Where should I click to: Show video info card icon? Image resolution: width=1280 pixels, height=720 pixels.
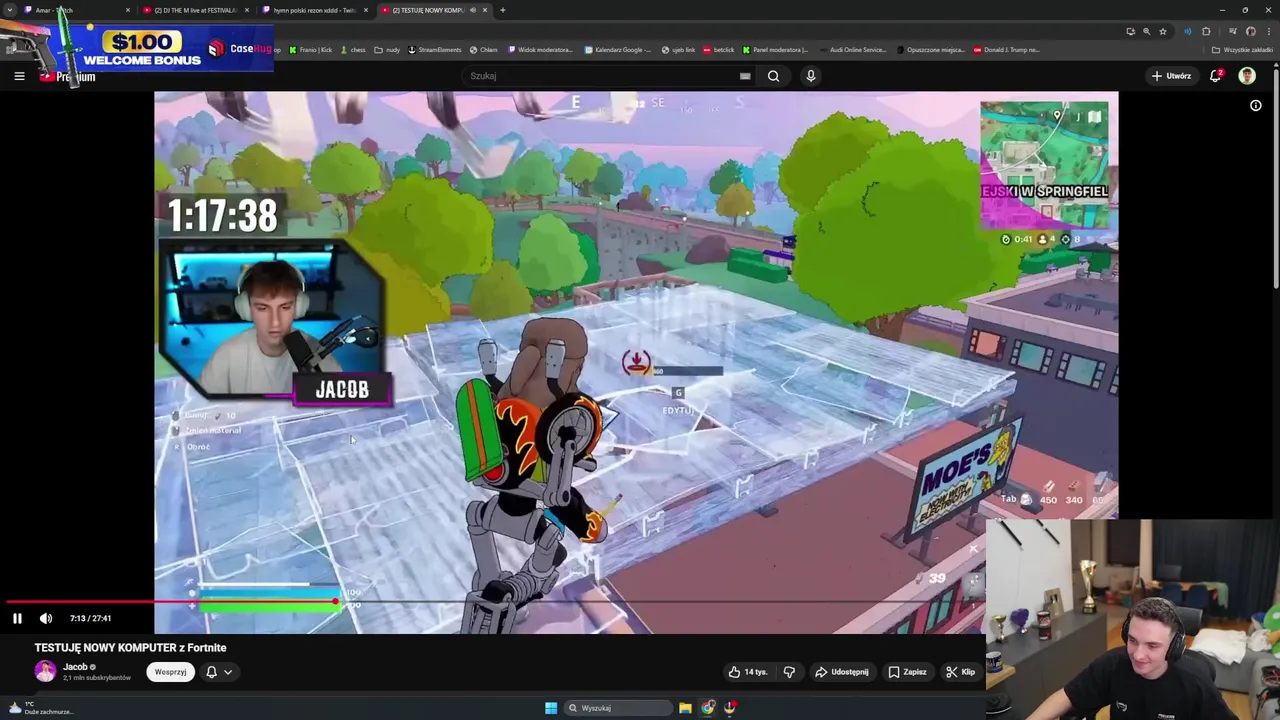click(1256, 105)
